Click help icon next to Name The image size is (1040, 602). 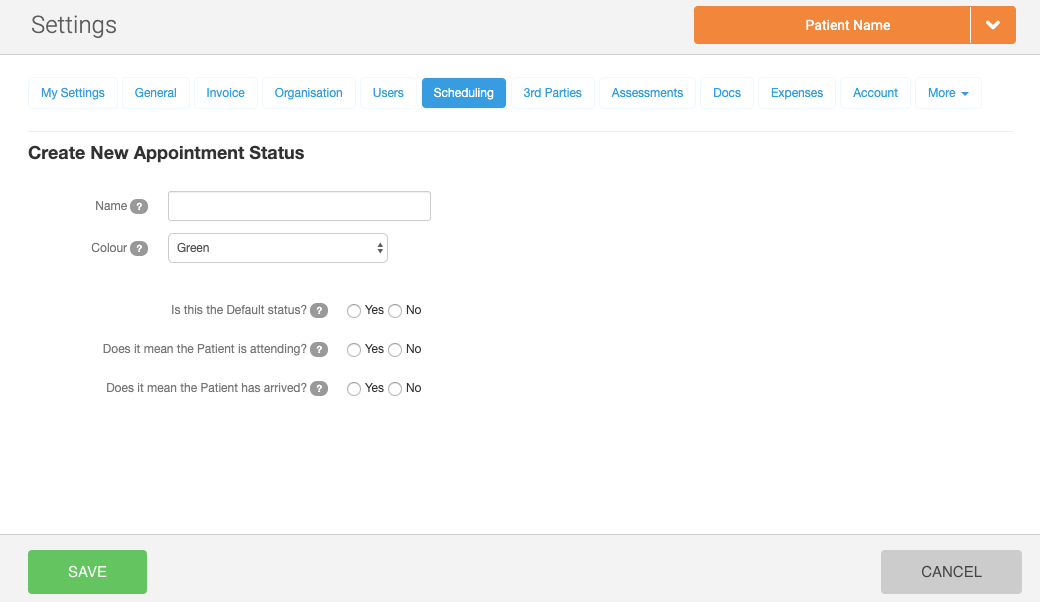pyautogui.click(x=139, y=207)
